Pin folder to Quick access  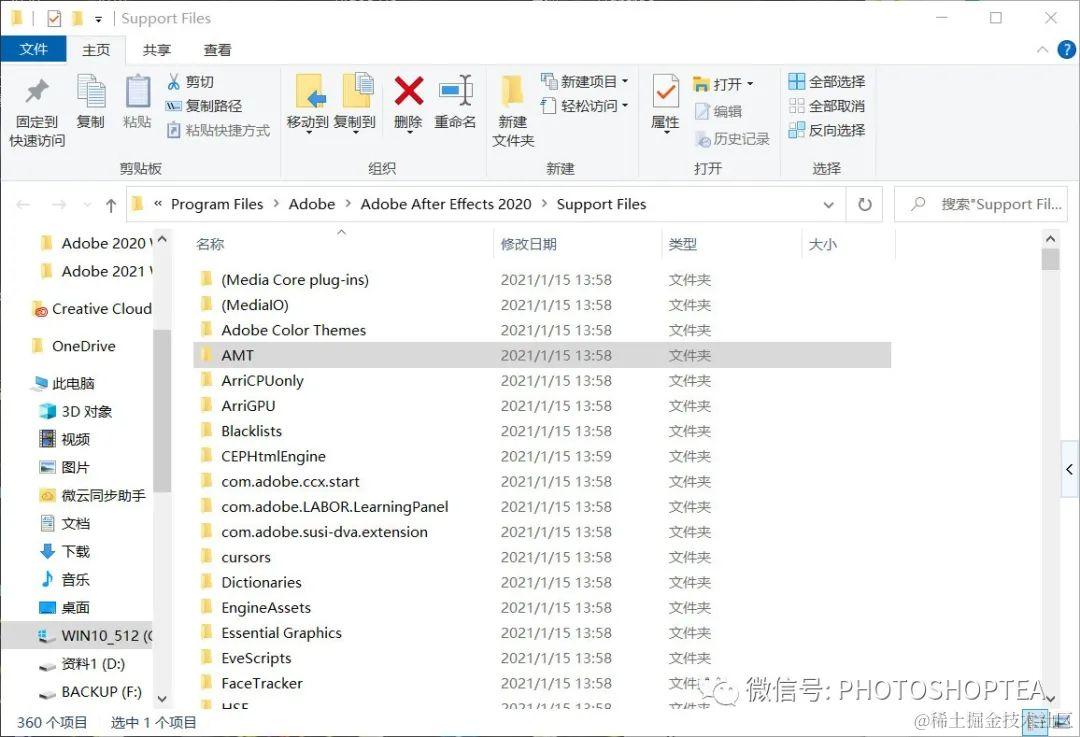pos(37,112)
